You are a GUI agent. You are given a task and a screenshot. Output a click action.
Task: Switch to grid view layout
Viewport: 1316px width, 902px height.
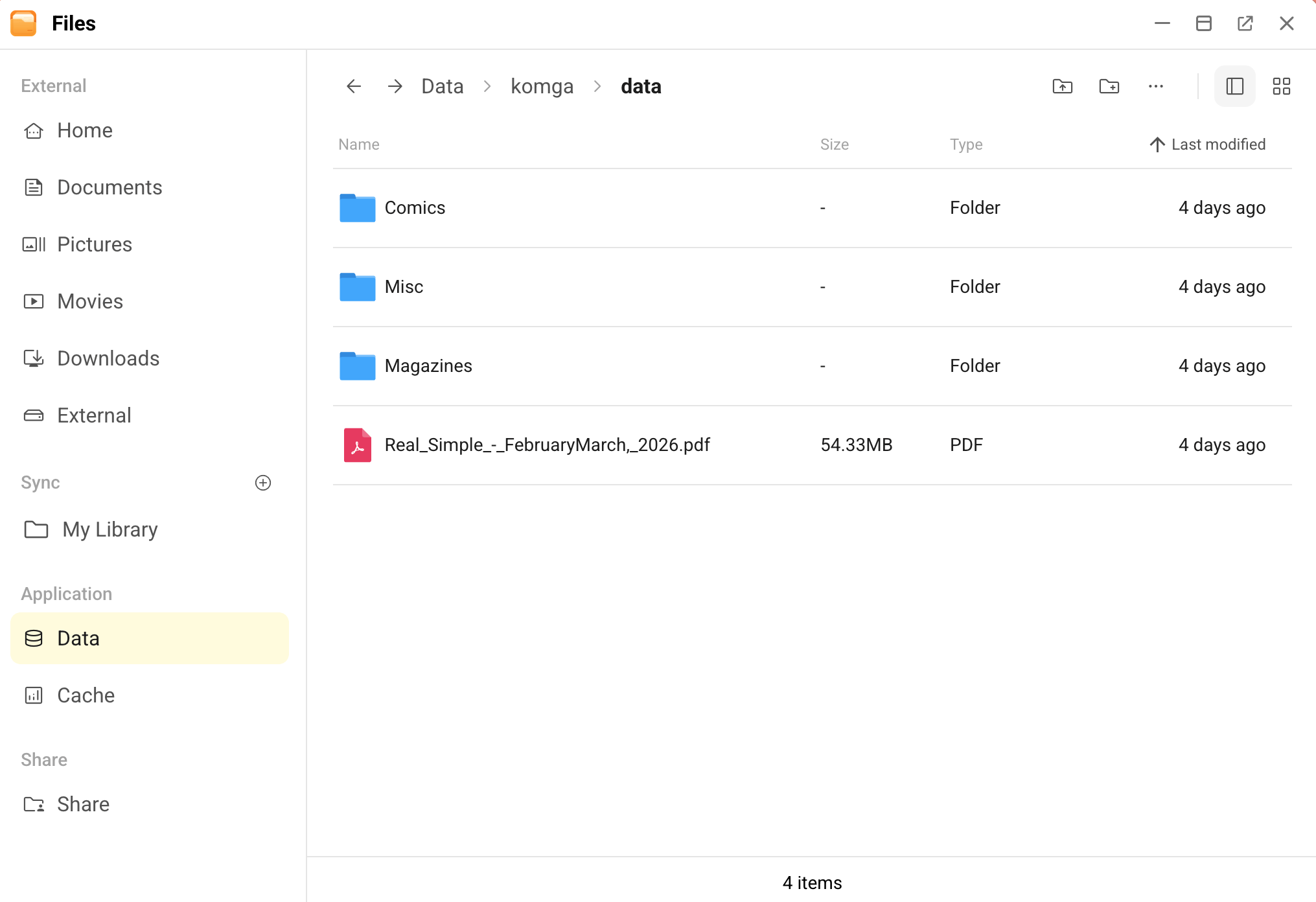(x=1281, y=86)
